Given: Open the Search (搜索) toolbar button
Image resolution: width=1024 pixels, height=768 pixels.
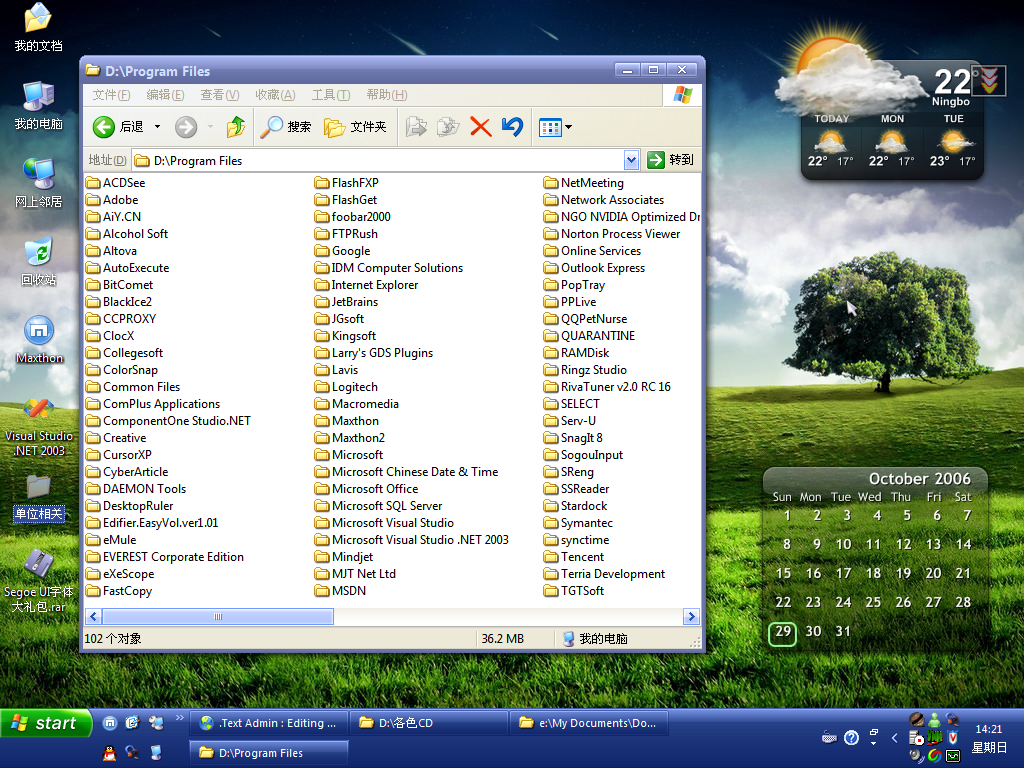Looking at the screenshot, I should [x=285, y=127].
